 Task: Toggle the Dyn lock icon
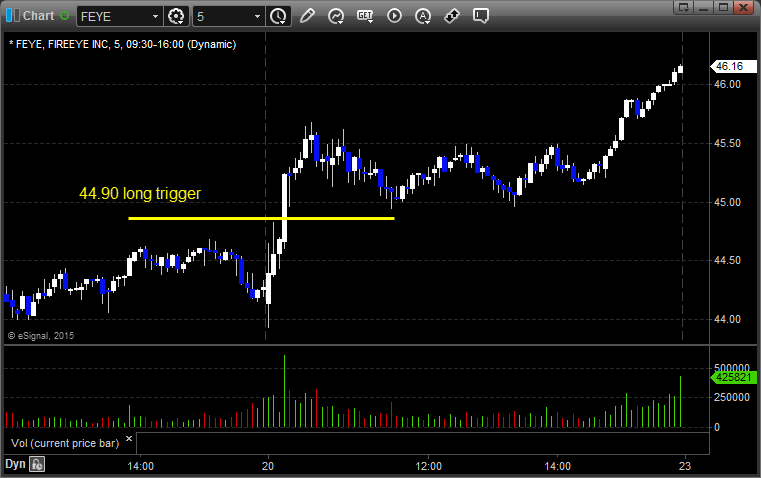pos(37,464)
